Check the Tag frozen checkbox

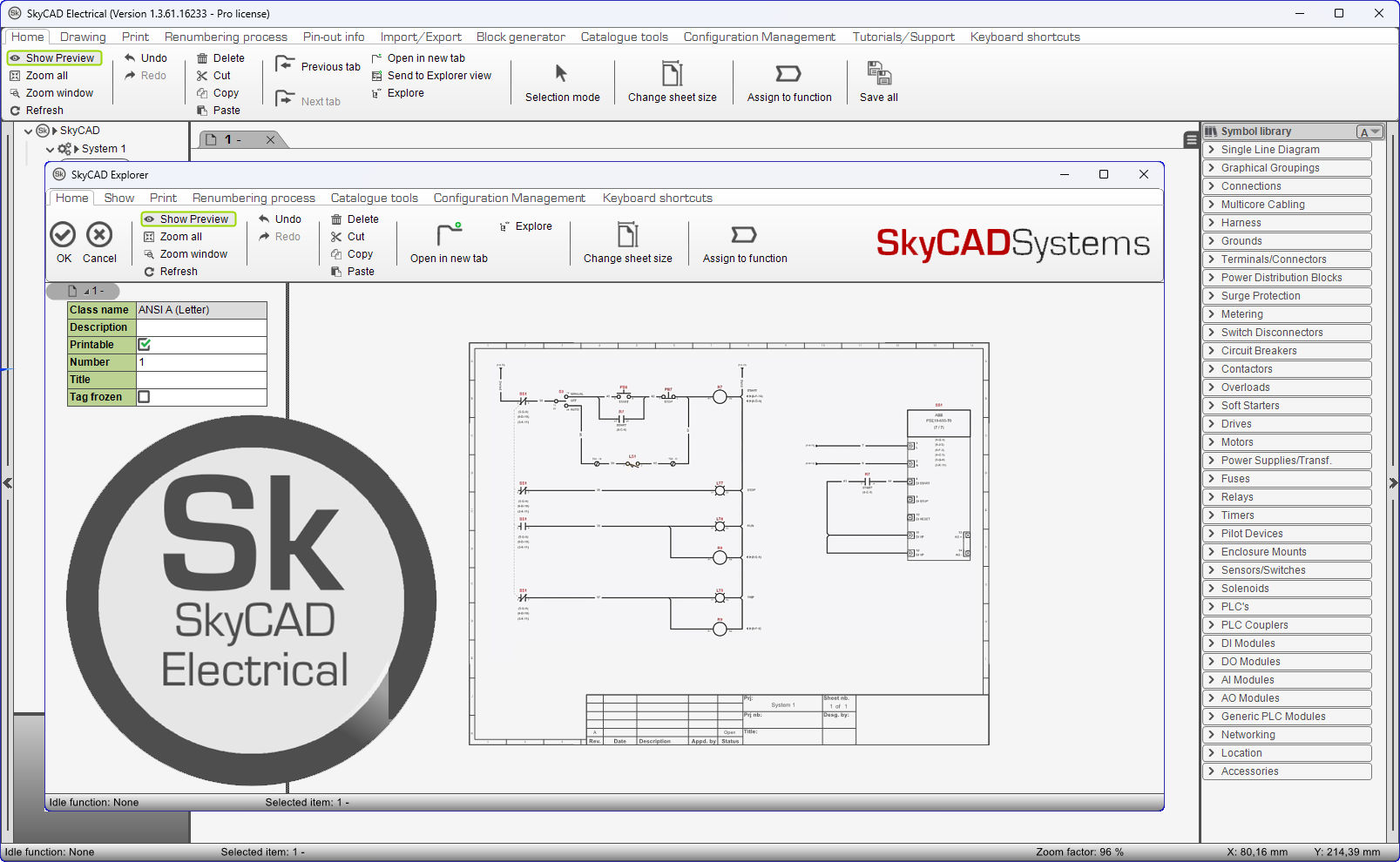pos(144,397)
